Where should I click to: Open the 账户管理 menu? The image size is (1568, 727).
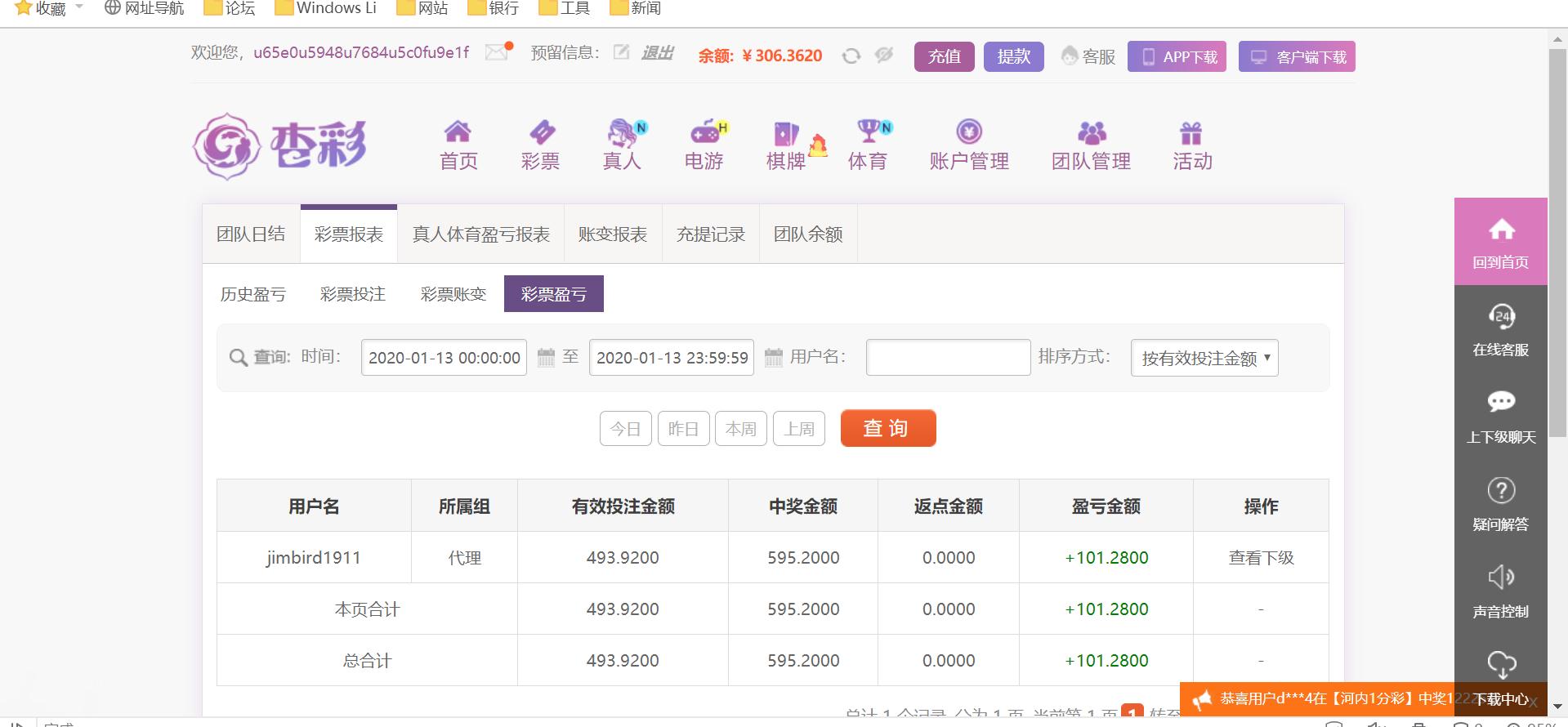click(969, 145)
